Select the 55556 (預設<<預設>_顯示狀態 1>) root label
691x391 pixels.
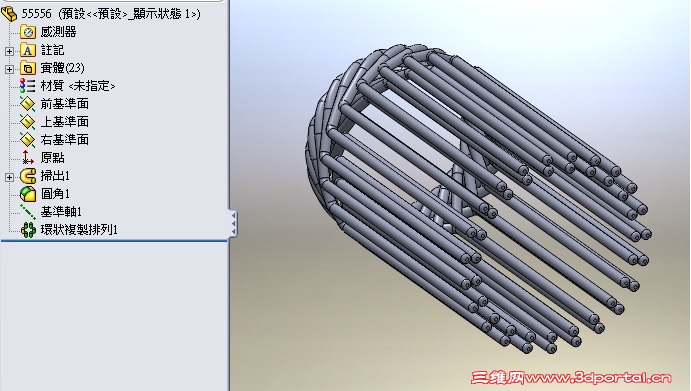click(x=111, y=14)
